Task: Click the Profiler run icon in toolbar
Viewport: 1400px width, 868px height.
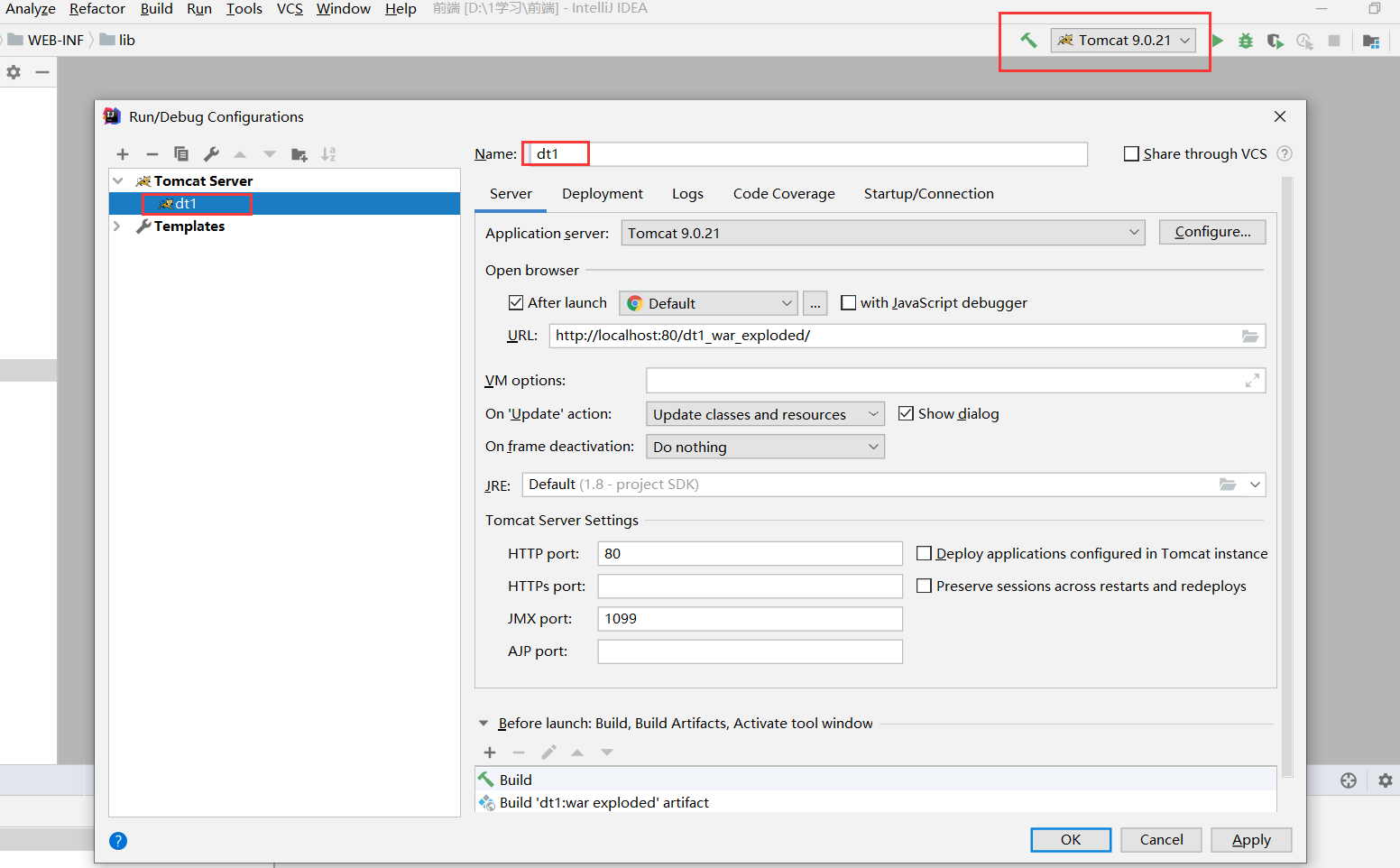Action: pyautogui.click(x=1304, y=41)
